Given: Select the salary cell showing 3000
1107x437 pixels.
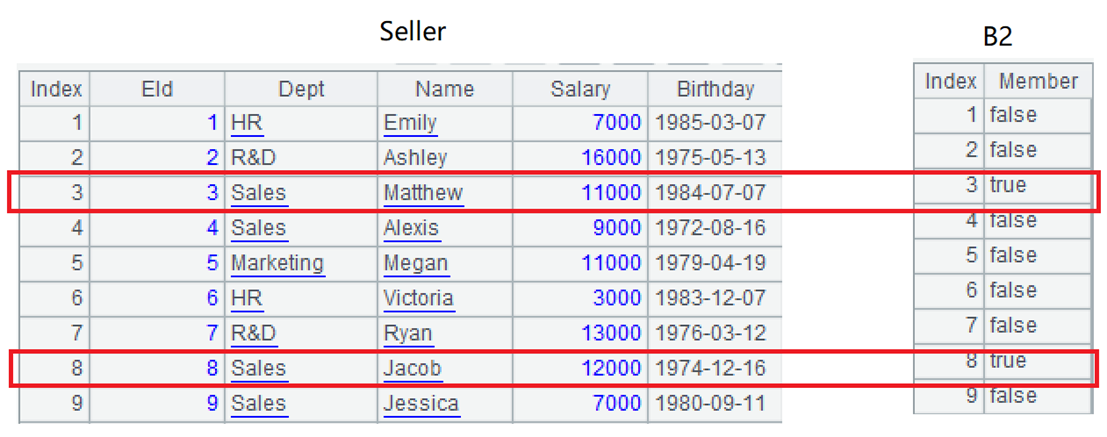Looking at the screenshot, I should point(616,298).
